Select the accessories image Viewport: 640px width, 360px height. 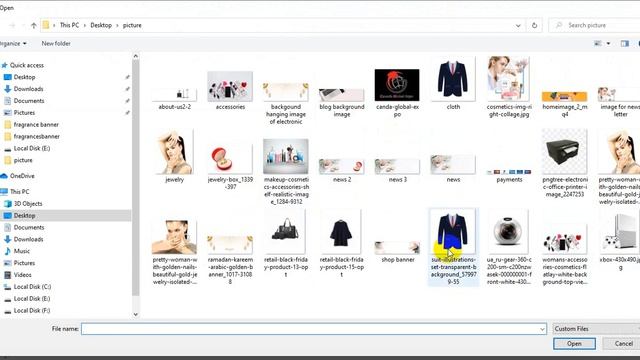(x=230, y=91)
